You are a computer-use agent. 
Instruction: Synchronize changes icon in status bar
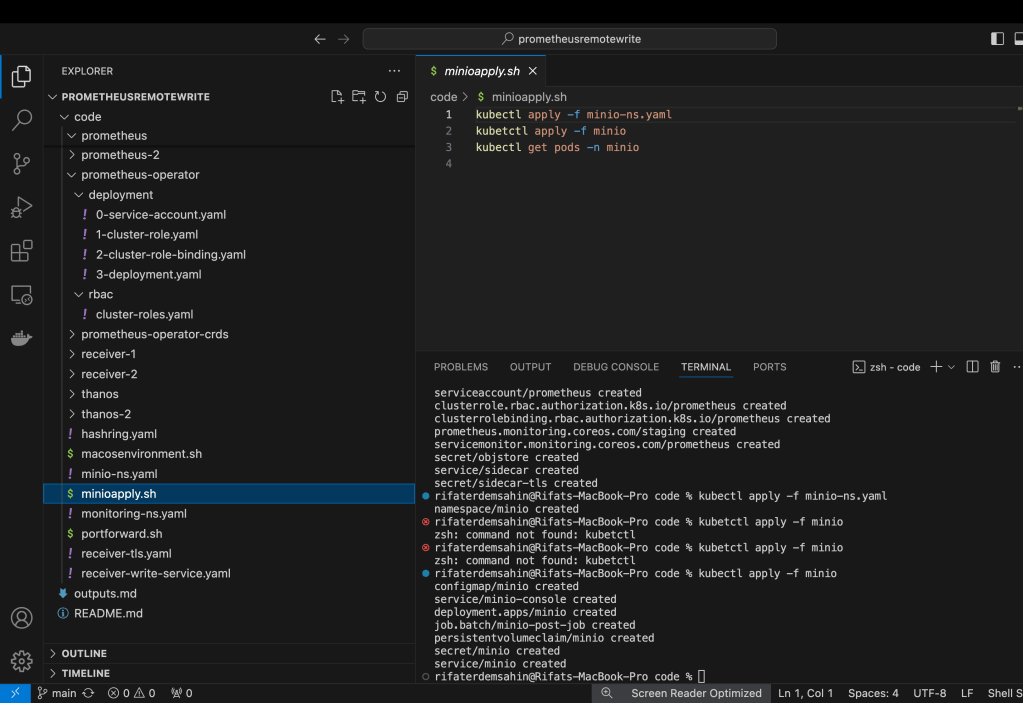(88, 693)
